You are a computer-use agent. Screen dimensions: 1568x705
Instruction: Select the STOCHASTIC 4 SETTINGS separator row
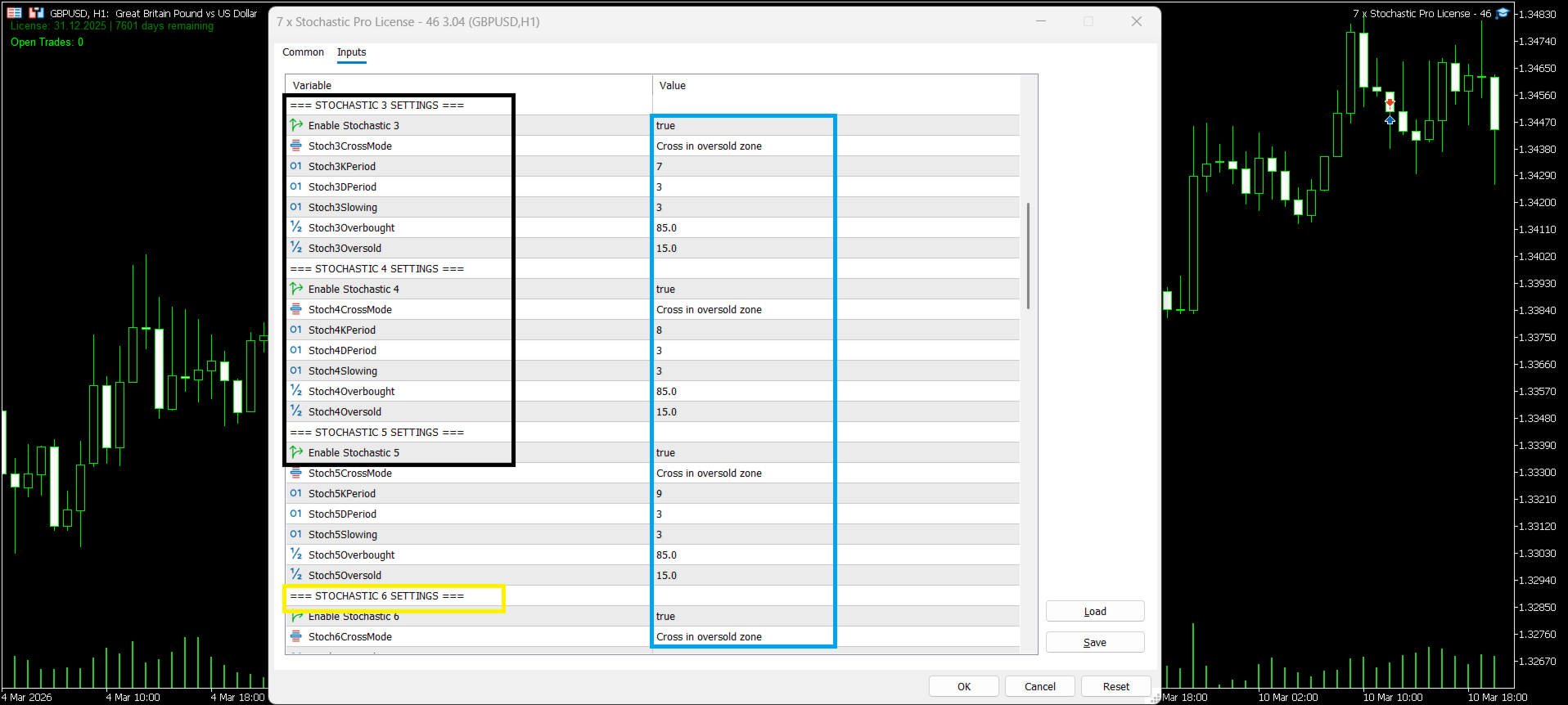tap(652, 268)
